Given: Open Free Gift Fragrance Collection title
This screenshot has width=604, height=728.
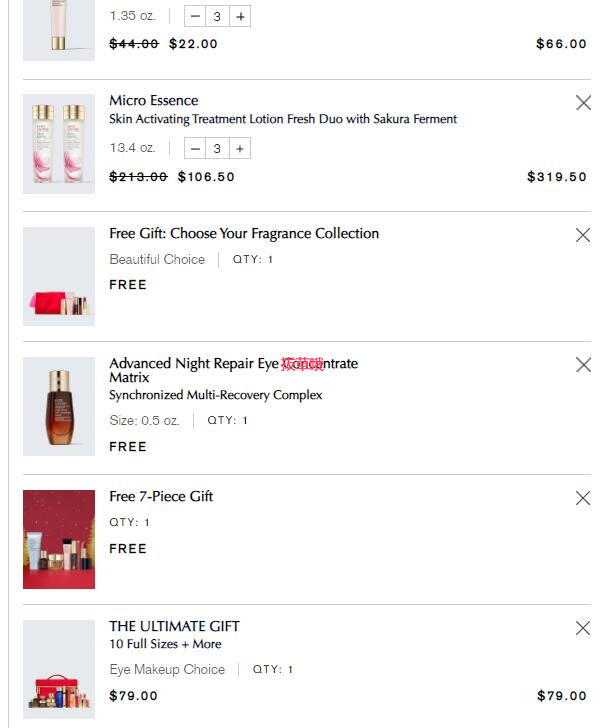Looking at the screenshot, I should 244,234.
